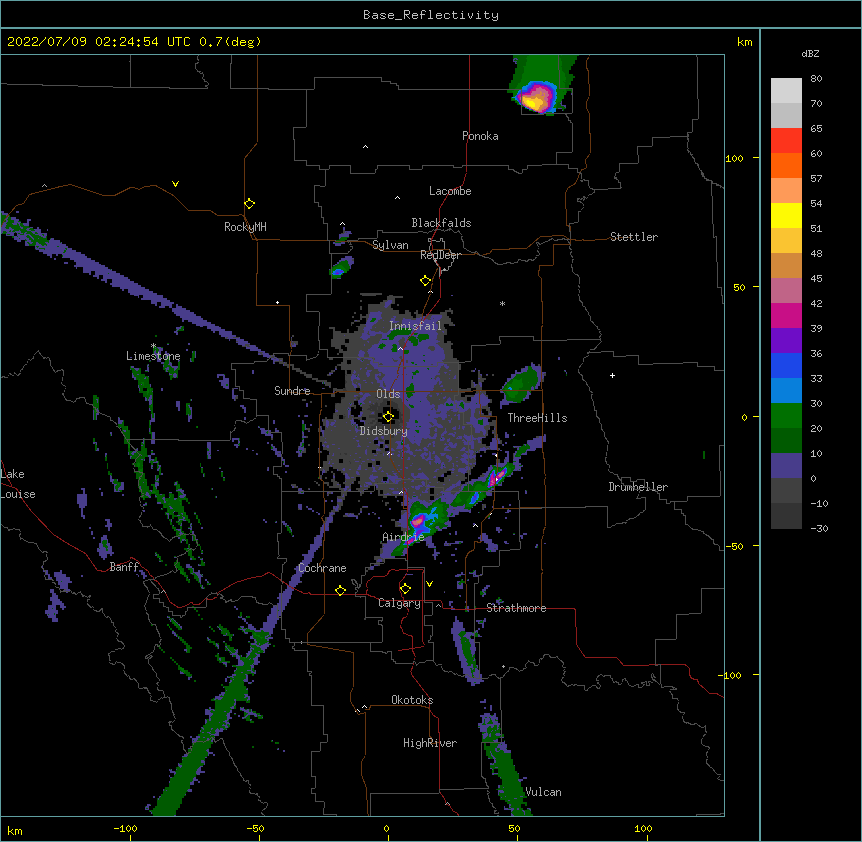Click the Limestone label
The image size is (862, 842).
[x=153, y=356]
